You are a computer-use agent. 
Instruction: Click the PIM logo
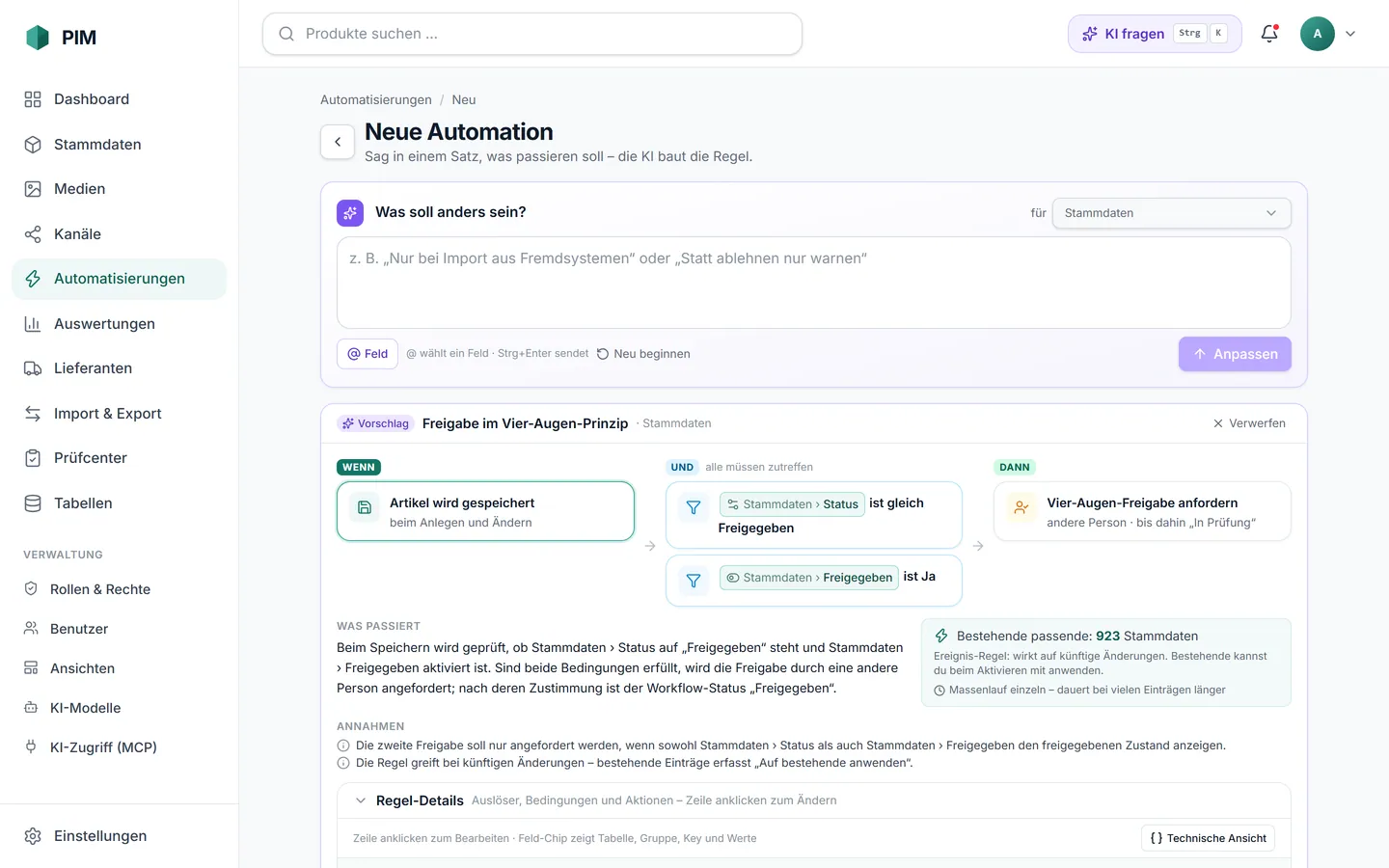pyautogui.click(x=38, y=38)
